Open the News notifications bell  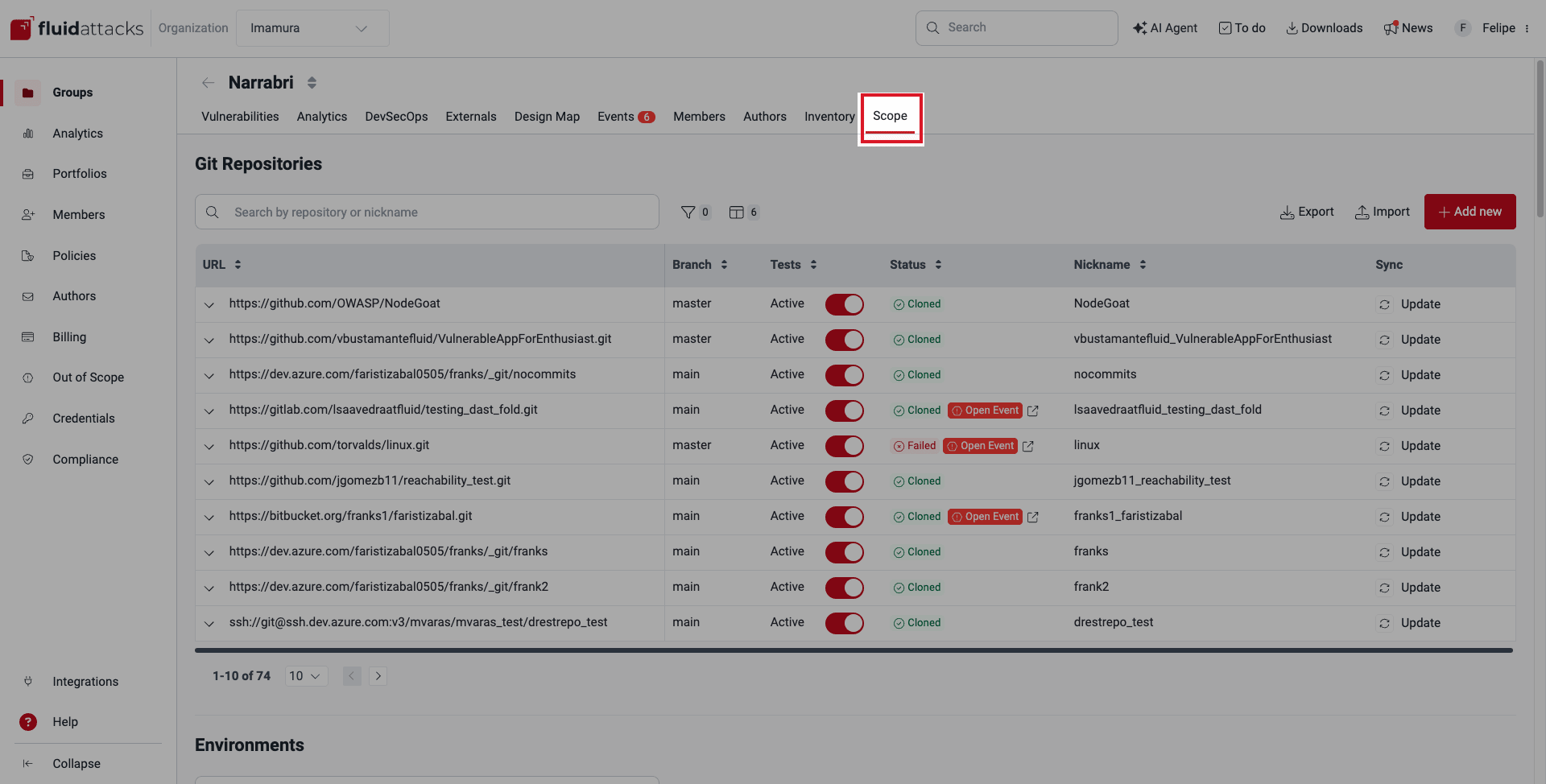[x=1408, y=27]
